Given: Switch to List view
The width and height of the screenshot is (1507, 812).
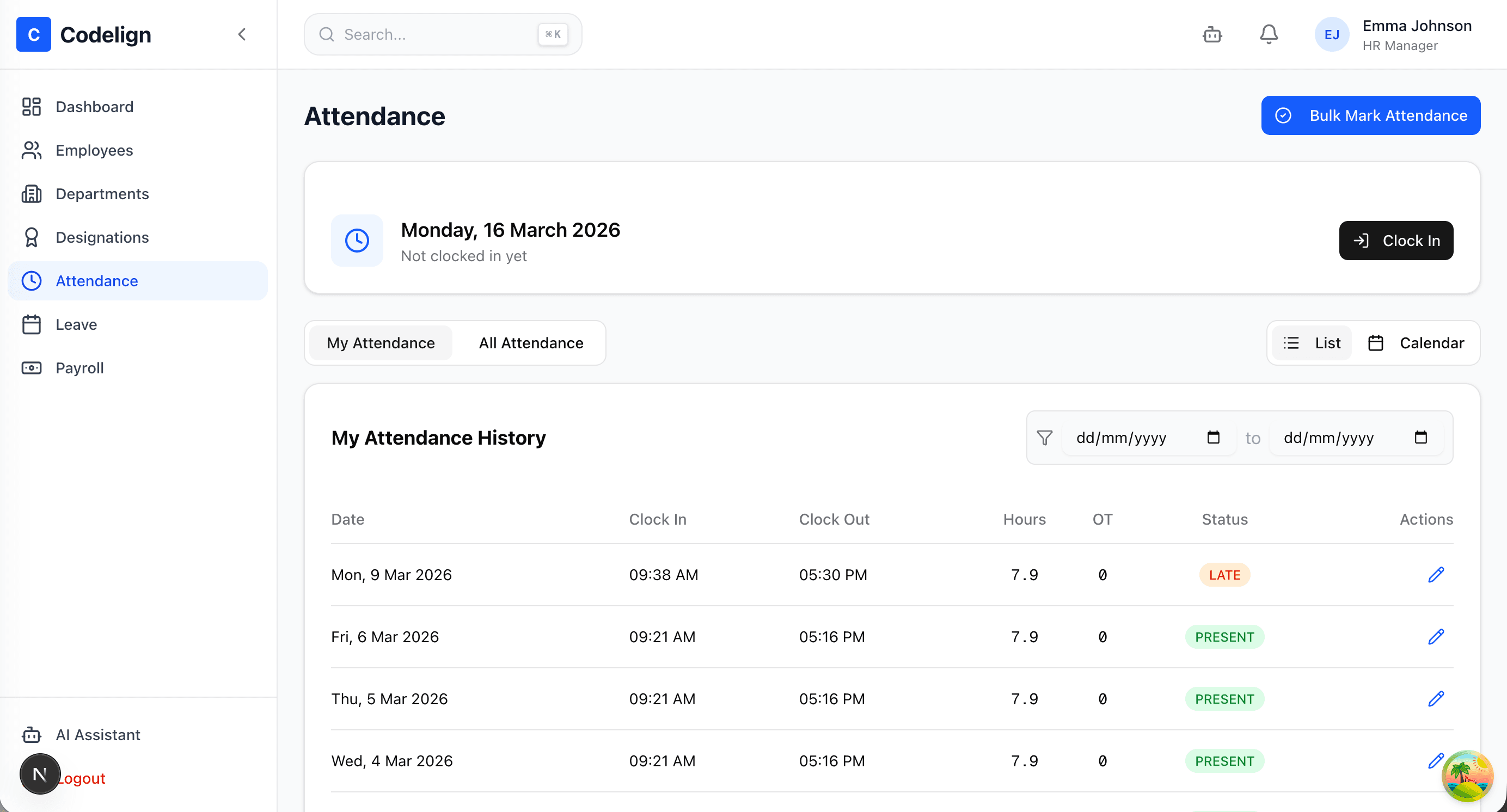Looking at the screenshot, I should click(1312, 343).
